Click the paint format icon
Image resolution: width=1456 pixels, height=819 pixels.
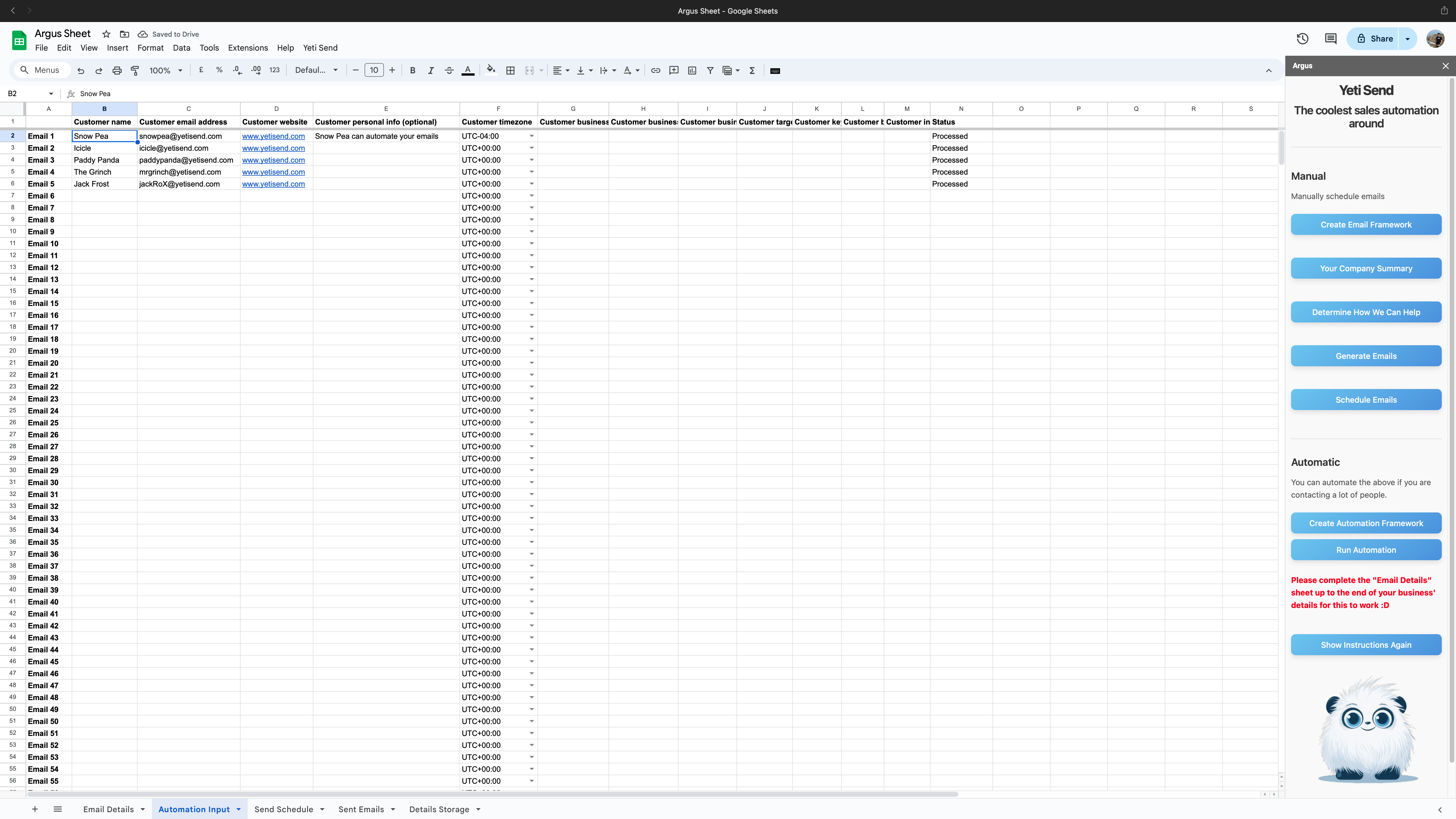135,71
